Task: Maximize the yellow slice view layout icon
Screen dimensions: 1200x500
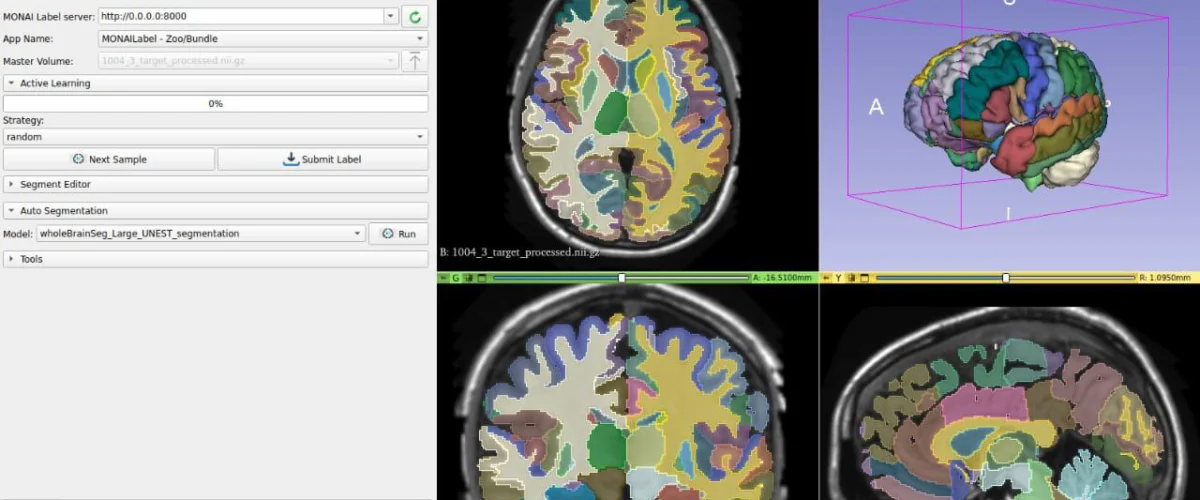Action: pos(864,278)
